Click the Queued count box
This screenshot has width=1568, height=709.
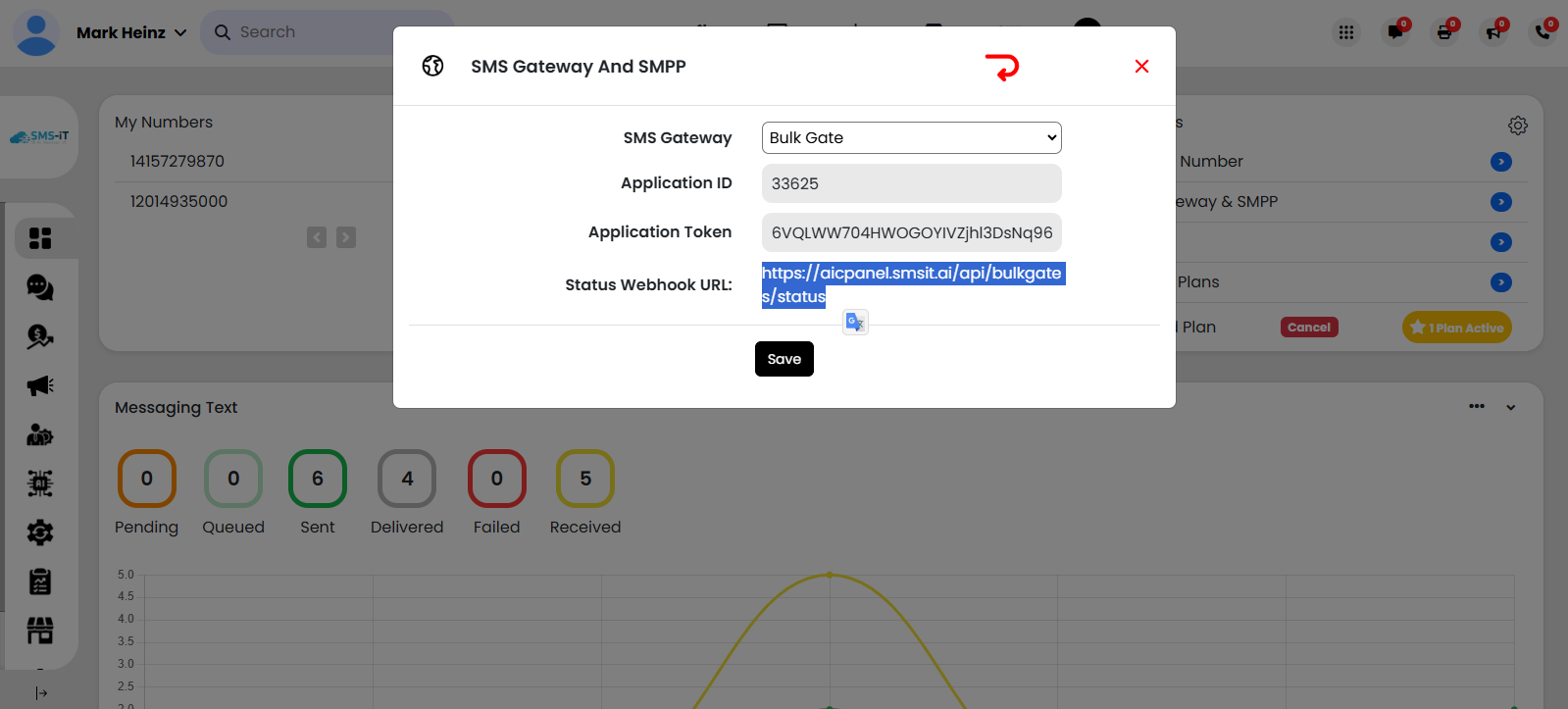pos(233,479)
